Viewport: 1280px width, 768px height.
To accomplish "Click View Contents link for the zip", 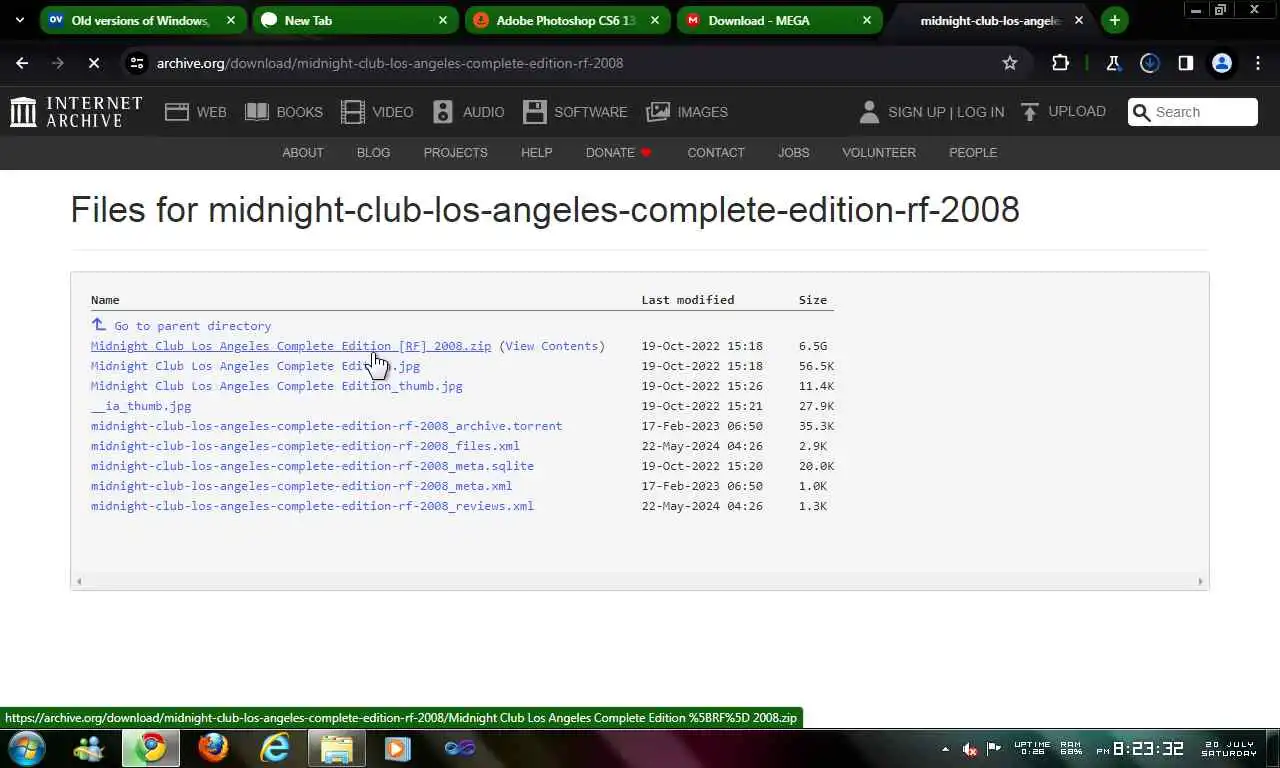I will (552, 346).
